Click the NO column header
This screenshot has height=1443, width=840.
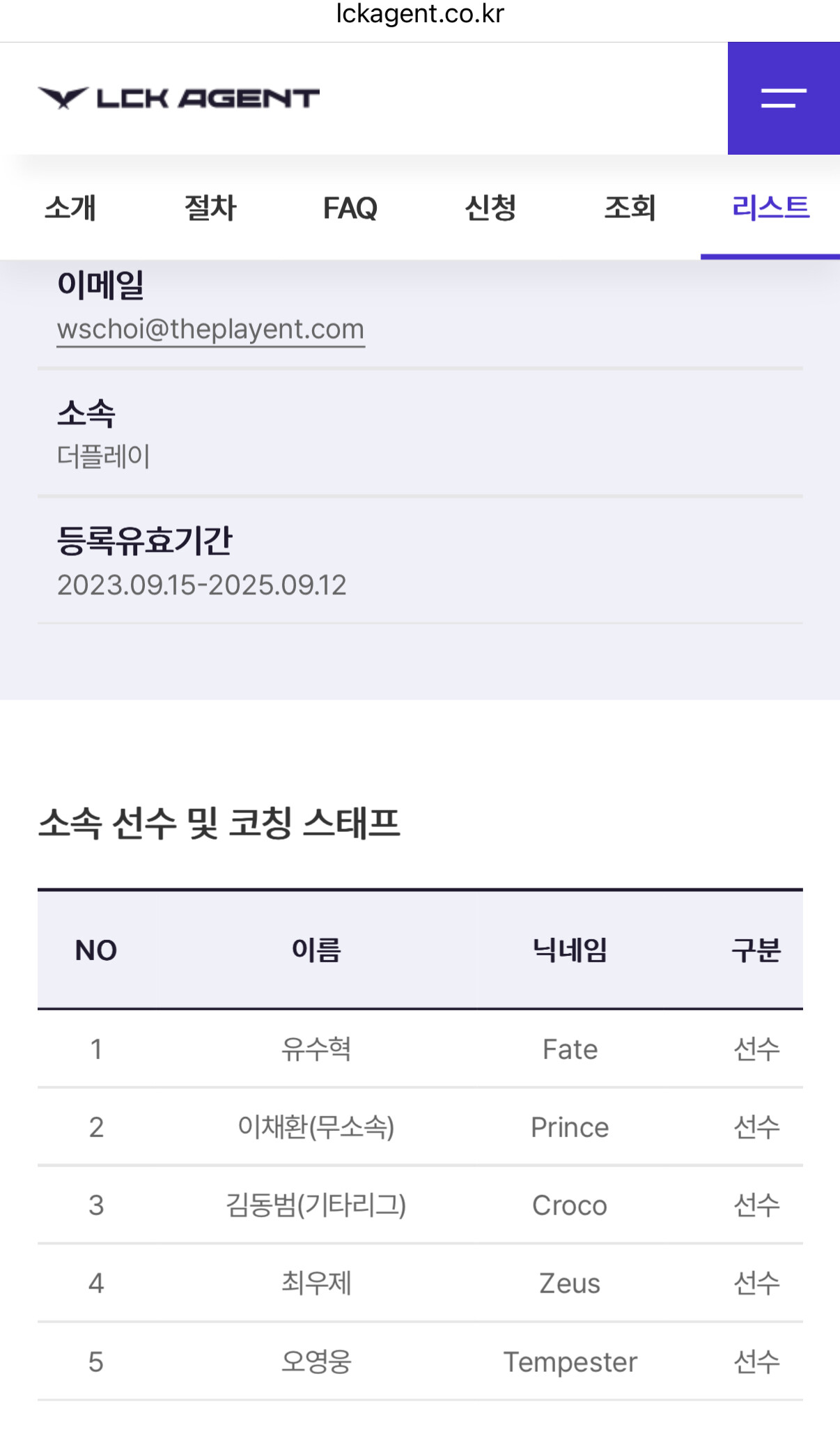[96, 950]
